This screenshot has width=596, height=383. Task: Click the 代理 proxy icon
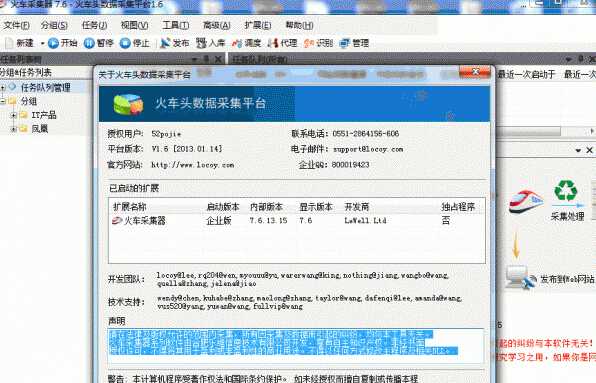[273, 43]
